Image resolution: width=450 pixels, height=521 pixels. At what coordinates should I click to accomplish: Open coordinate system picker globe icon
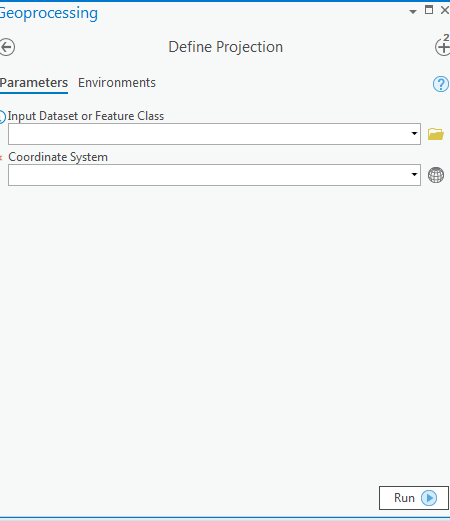[436, 175]
